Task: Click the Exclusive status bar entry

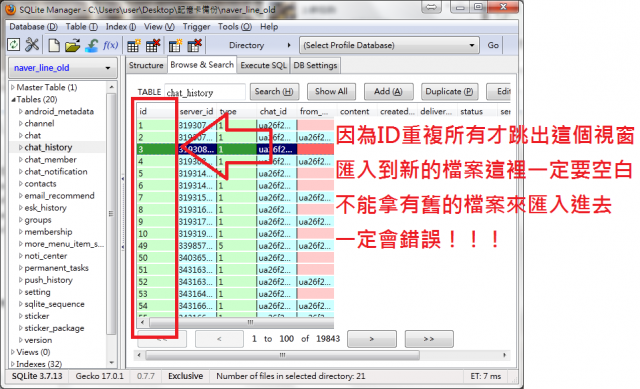Action: coord(185,376)
